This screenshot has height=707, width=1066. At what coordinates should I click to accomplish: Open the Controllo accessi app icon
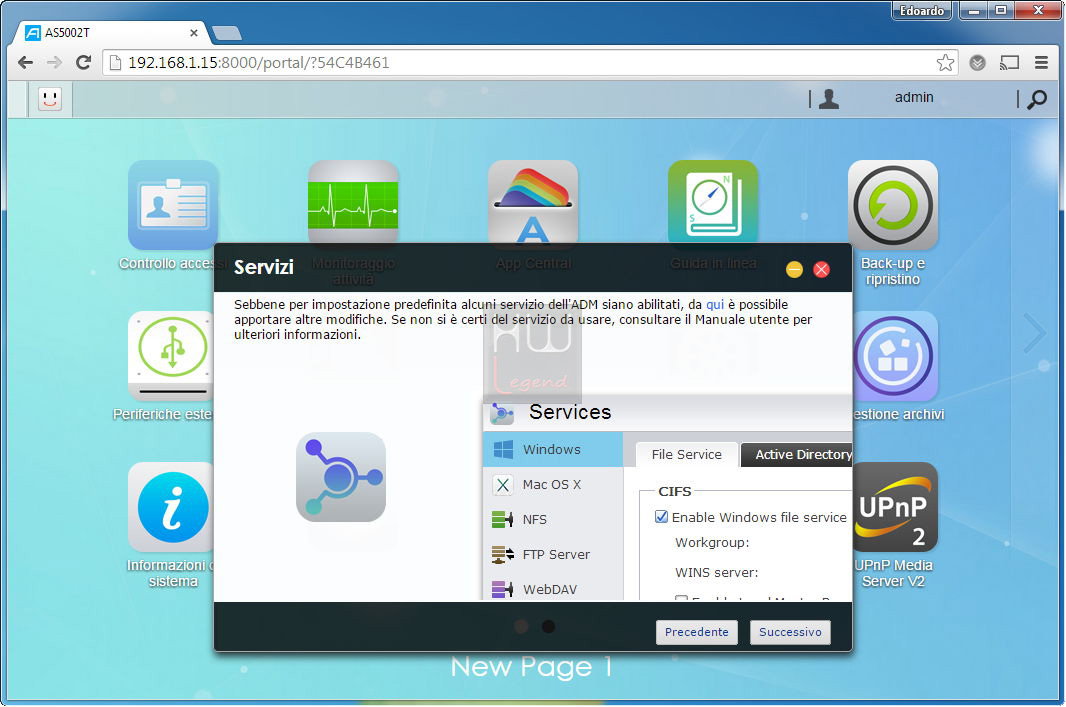click(173, 205)
